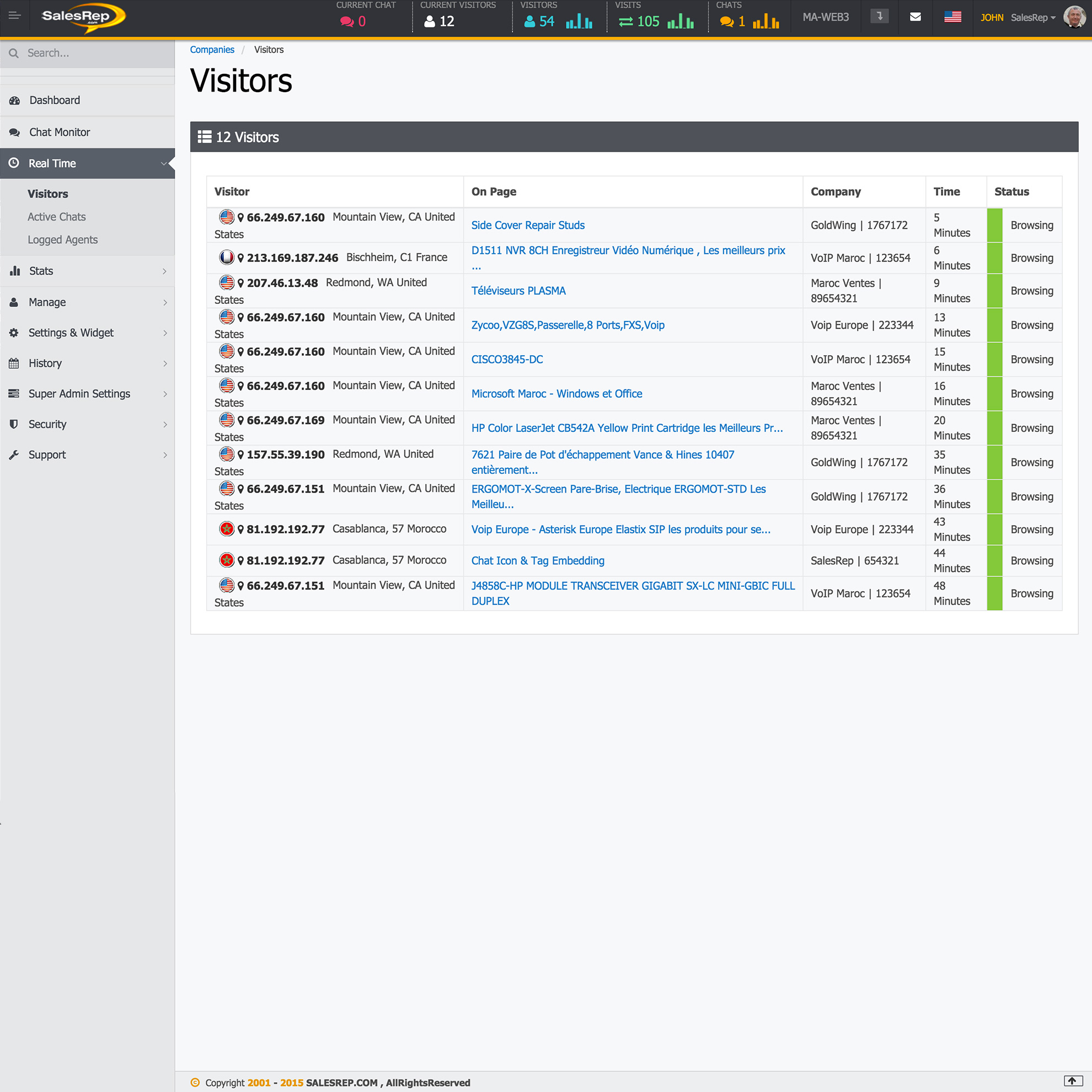Click the scroll-to-top arrow button in footer

click(1072, 1081)
